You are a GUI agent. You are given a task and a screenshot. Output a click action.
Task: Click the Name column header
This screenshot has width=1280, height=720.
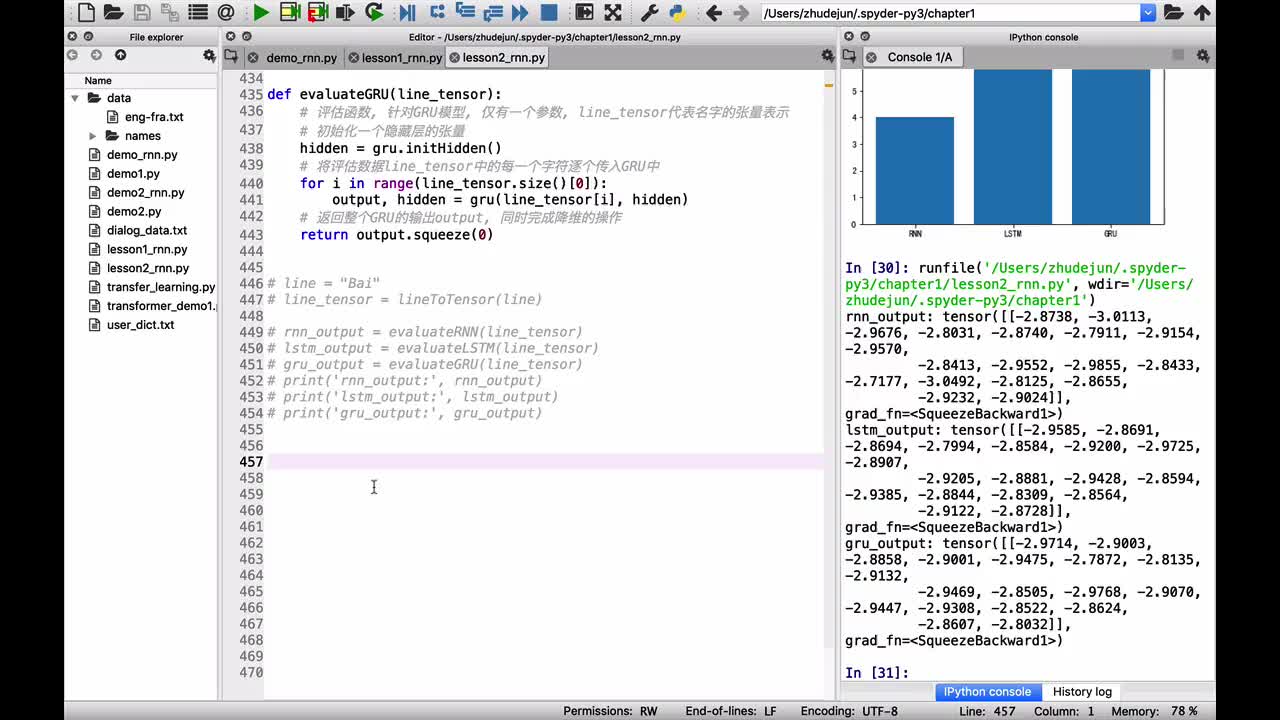98,80
